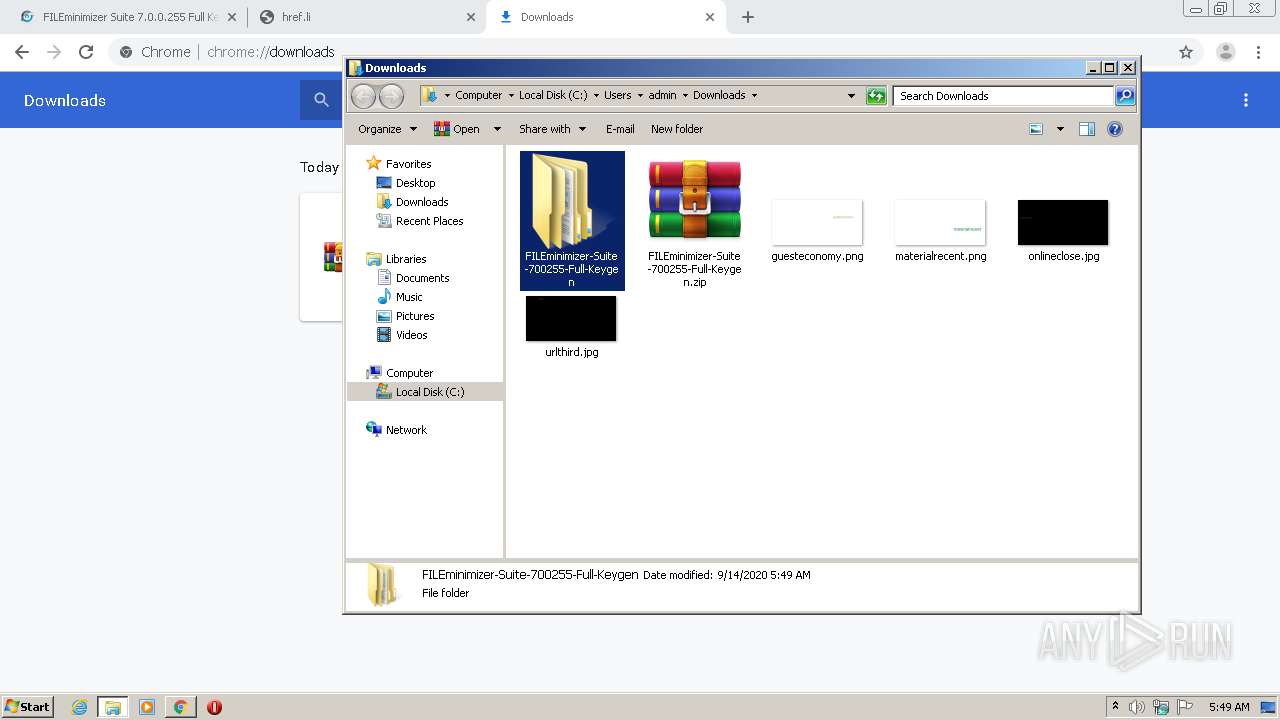
Task: Click Local Disk (C:) in address bar
Action: point(553,95)
